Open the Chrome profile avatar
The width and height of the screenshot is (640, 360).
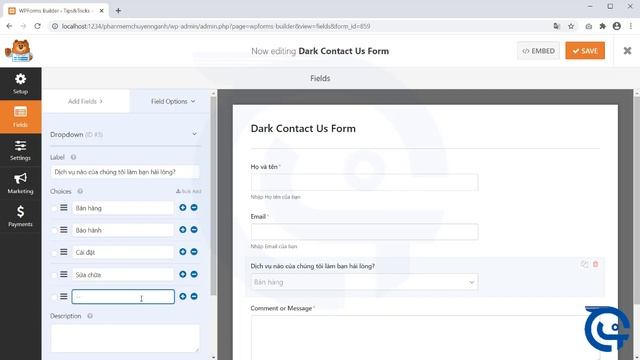click(617, 26)
